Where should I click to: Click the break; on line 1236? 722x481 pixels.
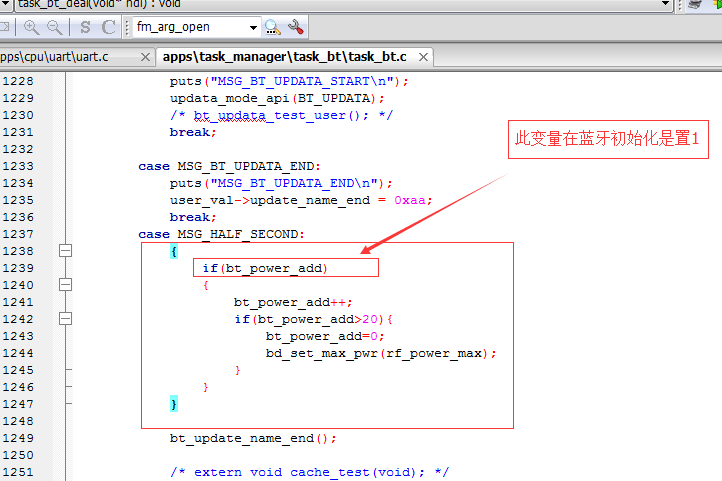[x=193, y=217]
